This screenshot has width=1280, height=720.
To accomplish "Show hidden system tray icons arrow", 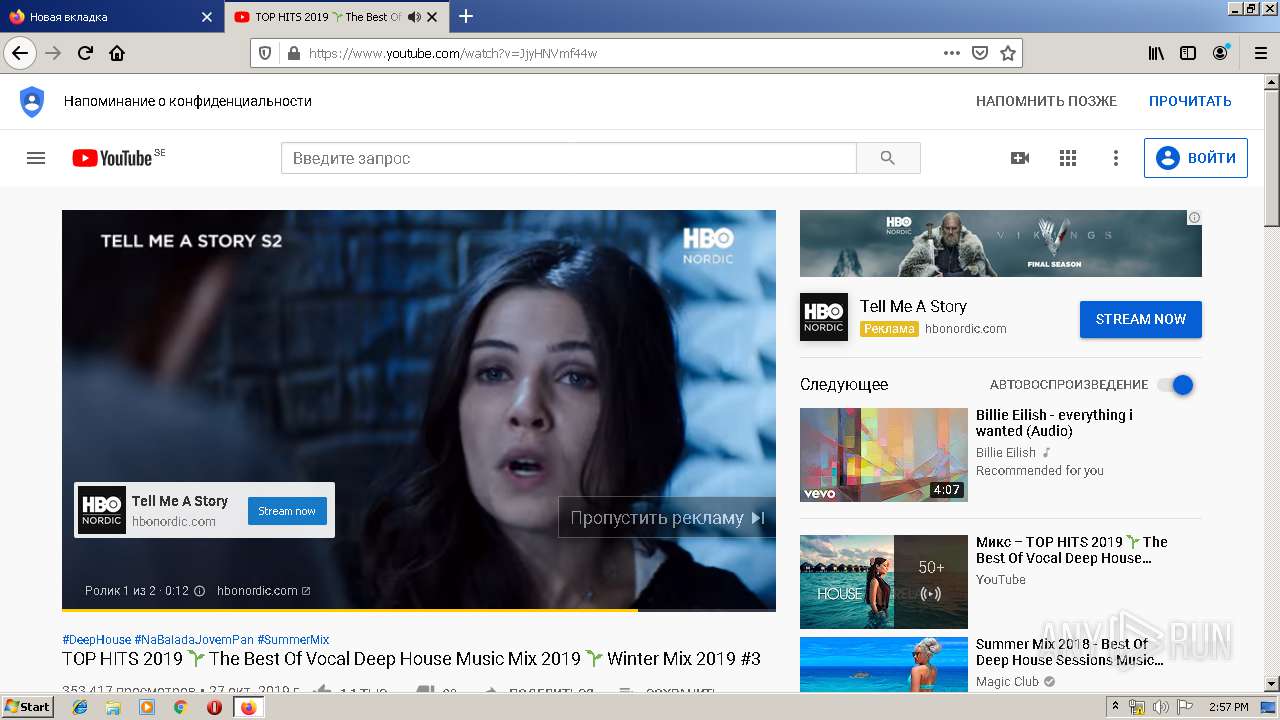I will click(x=1116, y=707).
